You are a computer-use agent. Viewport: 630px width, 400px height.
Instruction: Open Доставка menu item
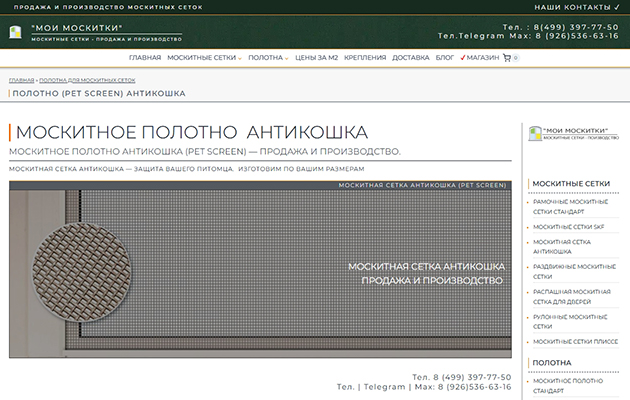tap(411, 58)
